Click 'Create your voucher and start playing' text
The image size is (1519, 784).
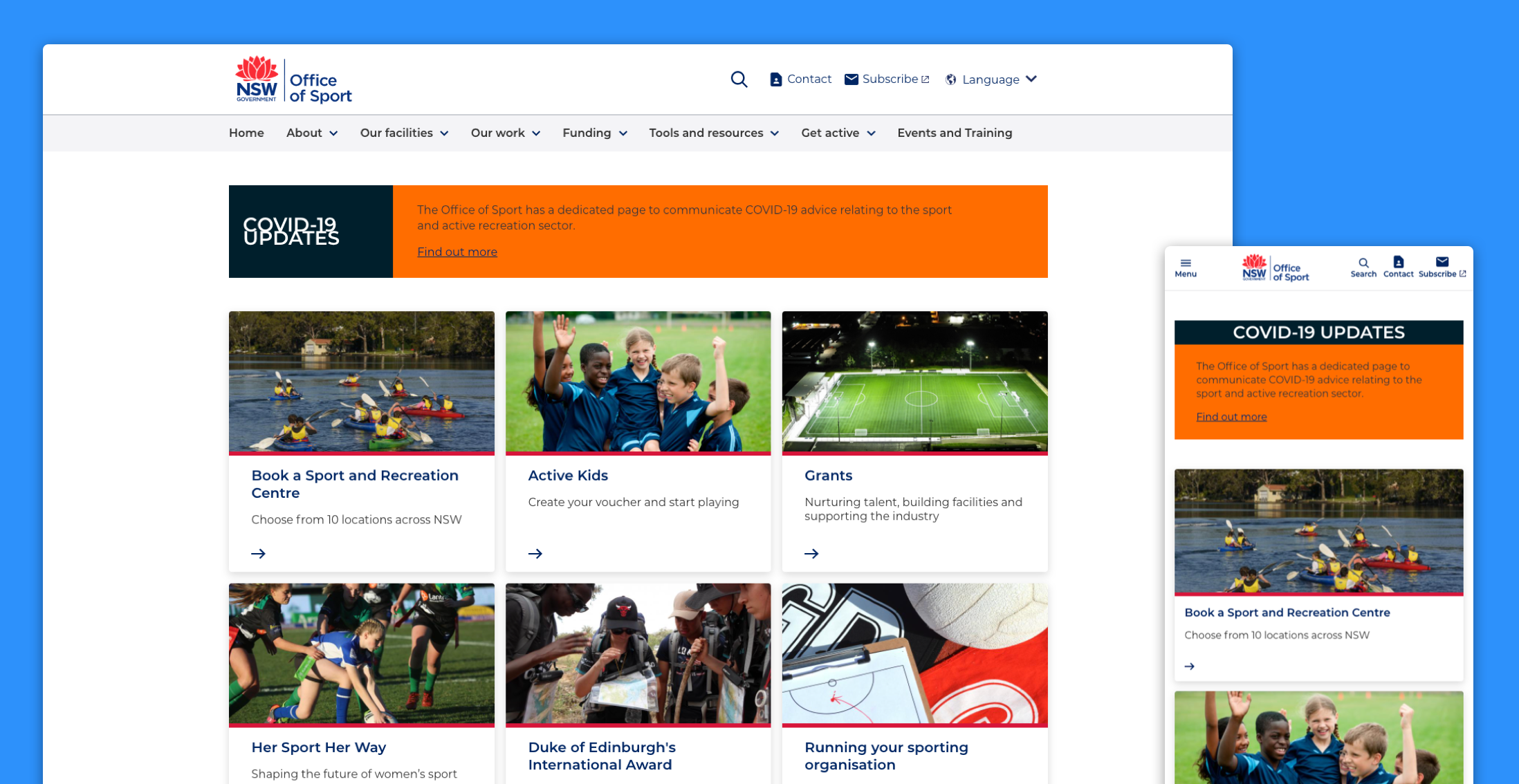point(633,503)
